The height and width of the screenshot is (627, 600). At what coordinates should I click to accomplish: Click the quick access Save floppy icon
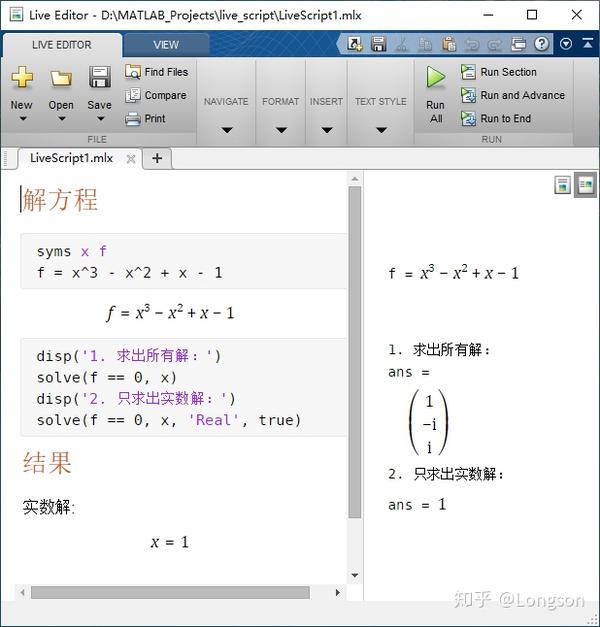coord(378,44)
